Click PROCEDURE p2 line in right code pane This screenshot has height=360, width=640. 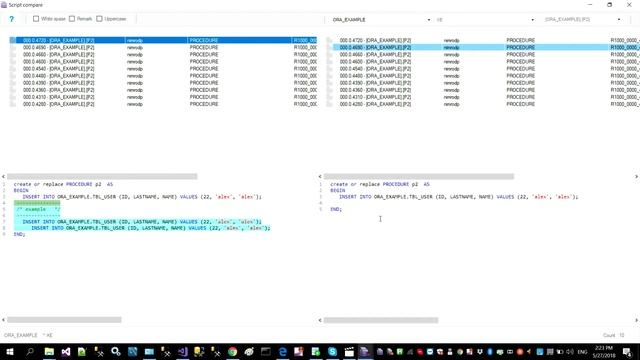coord(380,184)
